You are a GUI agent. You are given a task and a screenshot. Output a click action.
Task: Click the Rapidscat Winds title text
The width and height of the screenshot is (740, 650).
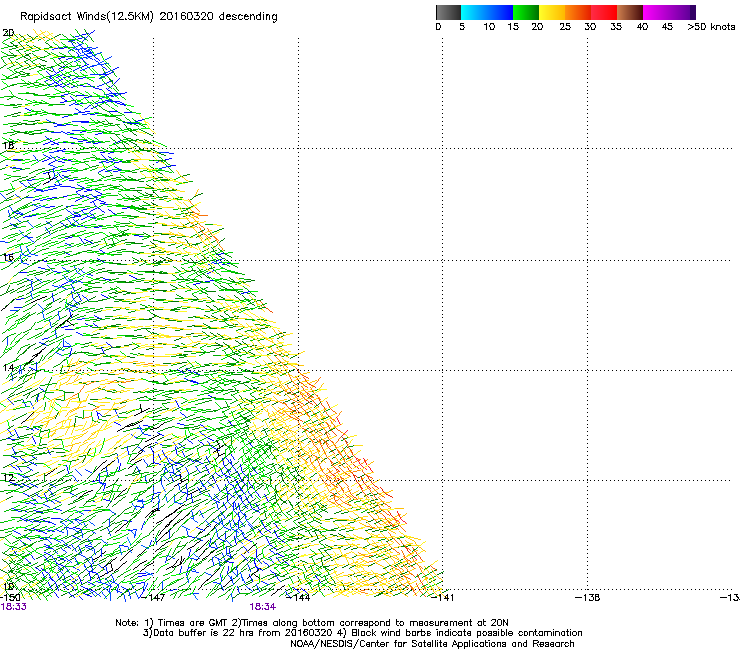tap(149, 17)
